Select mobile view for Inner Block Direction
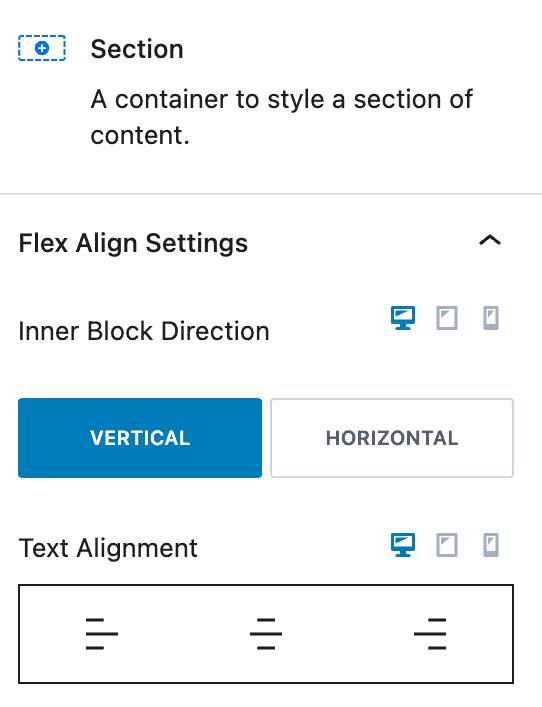The height and width of the screenshot is (707, 542). click(x=491, y=318)
